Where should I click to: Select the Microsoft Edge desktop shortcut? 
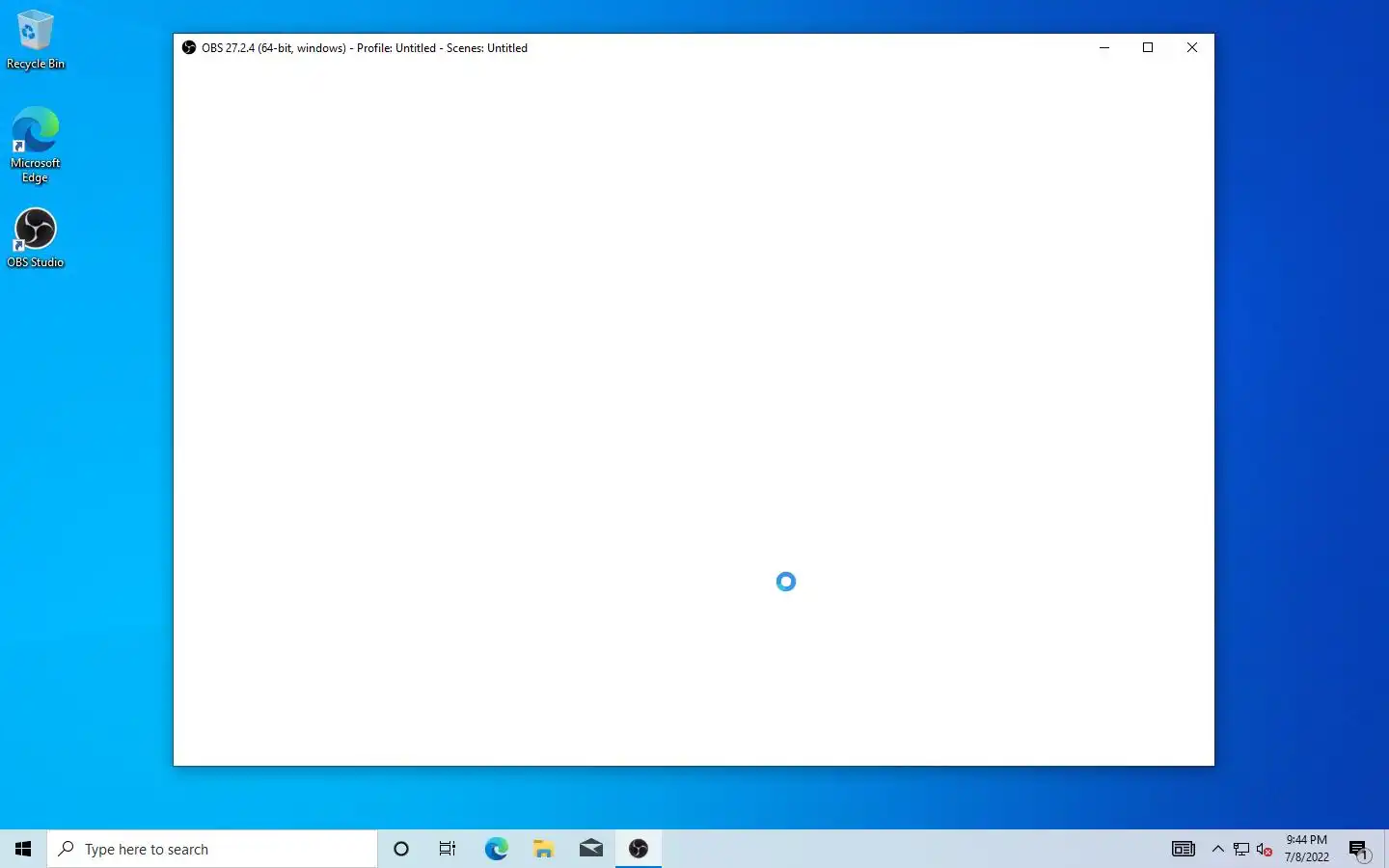coord(35,145)
